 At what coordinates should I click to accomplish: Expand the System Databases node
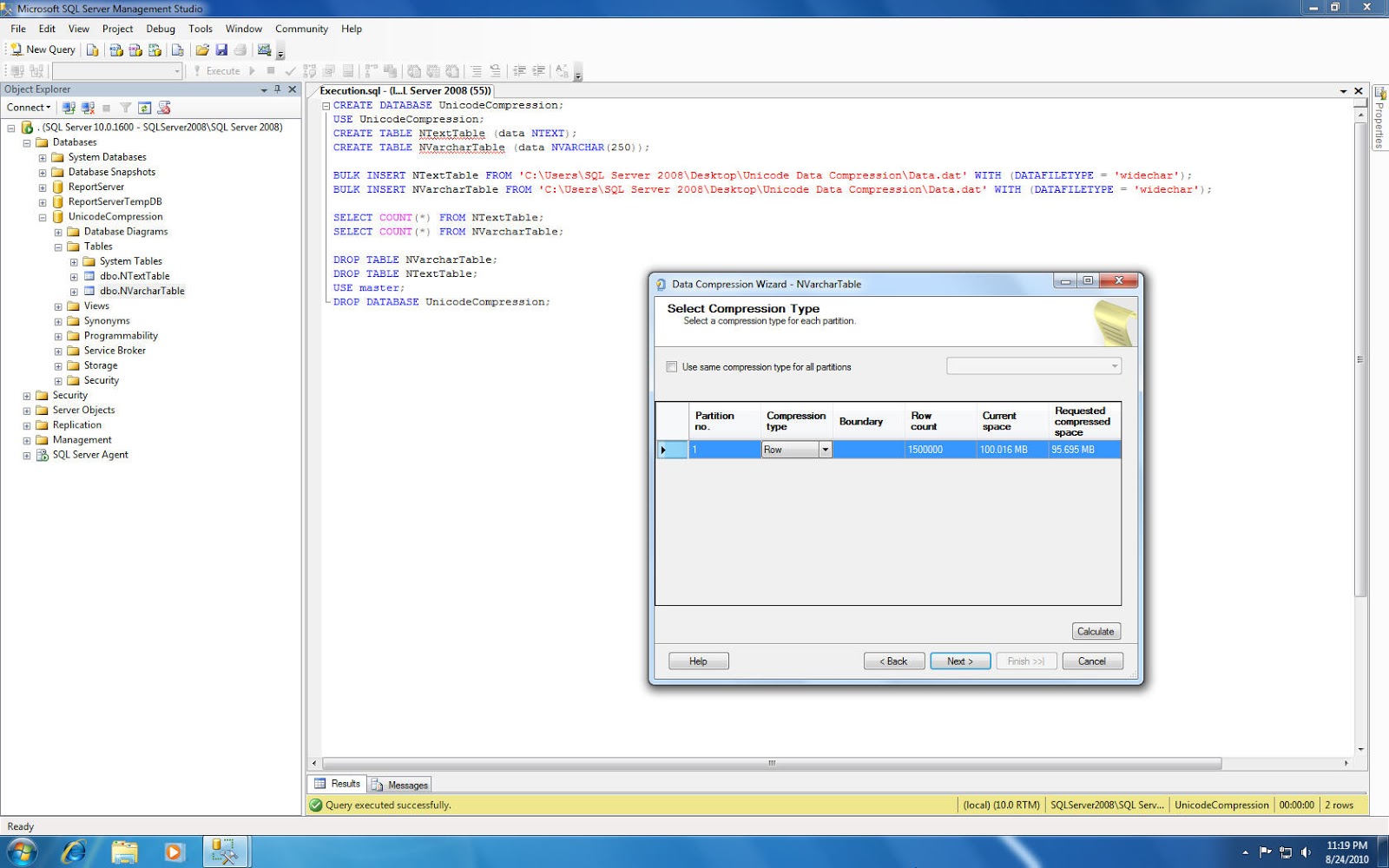[43, 158]
